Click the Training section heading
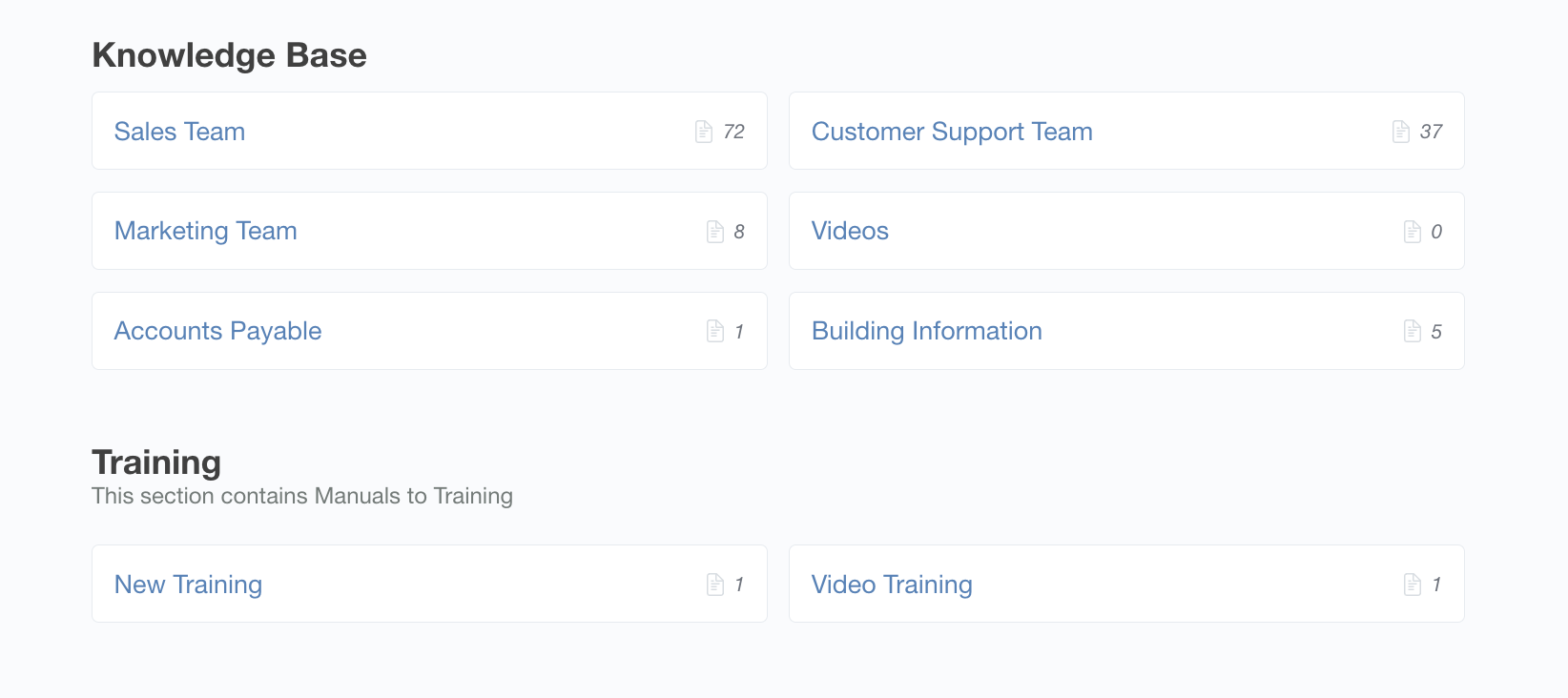The width and height of the screenshot is (1568, 698). (x=156, y=462)
